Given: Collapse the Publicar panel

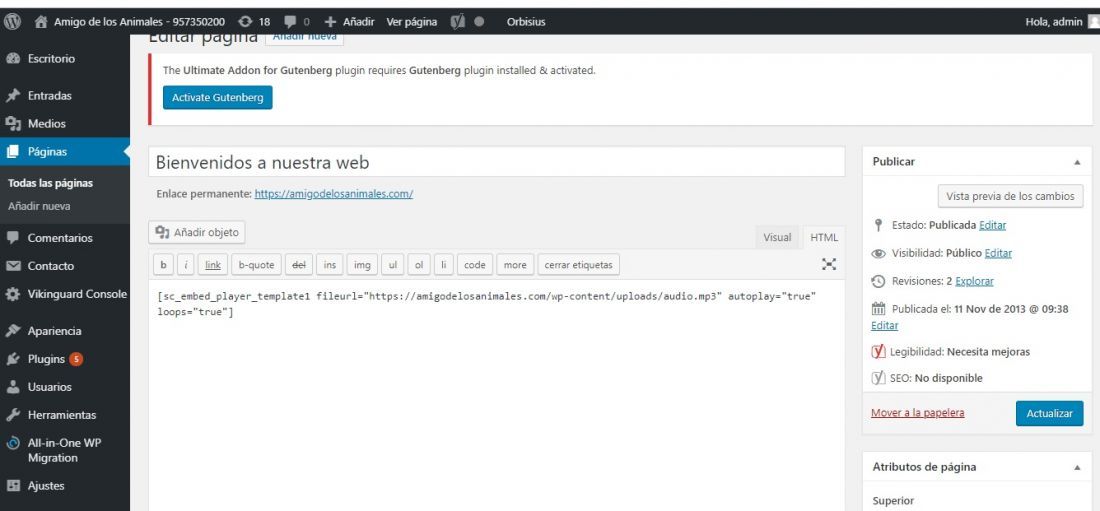Looking at the screenshot, I should [1077, 162].
